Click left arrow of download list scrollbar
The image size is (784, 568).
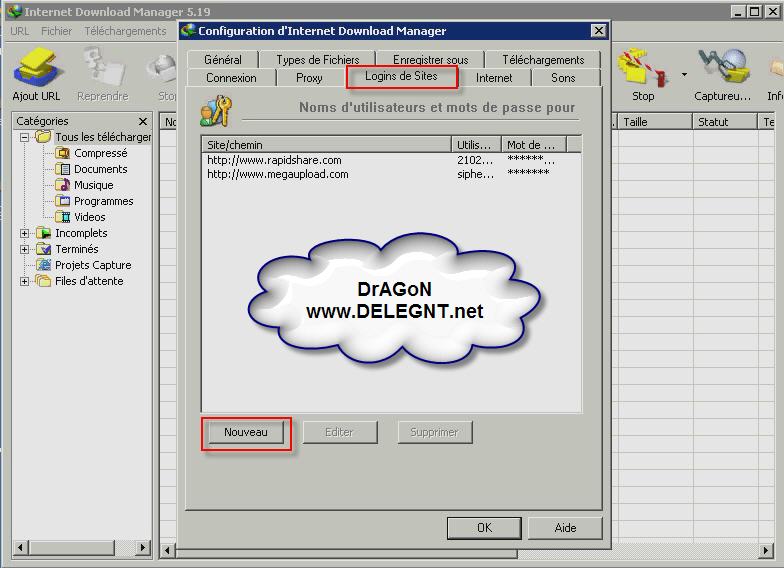pos(167,551)
